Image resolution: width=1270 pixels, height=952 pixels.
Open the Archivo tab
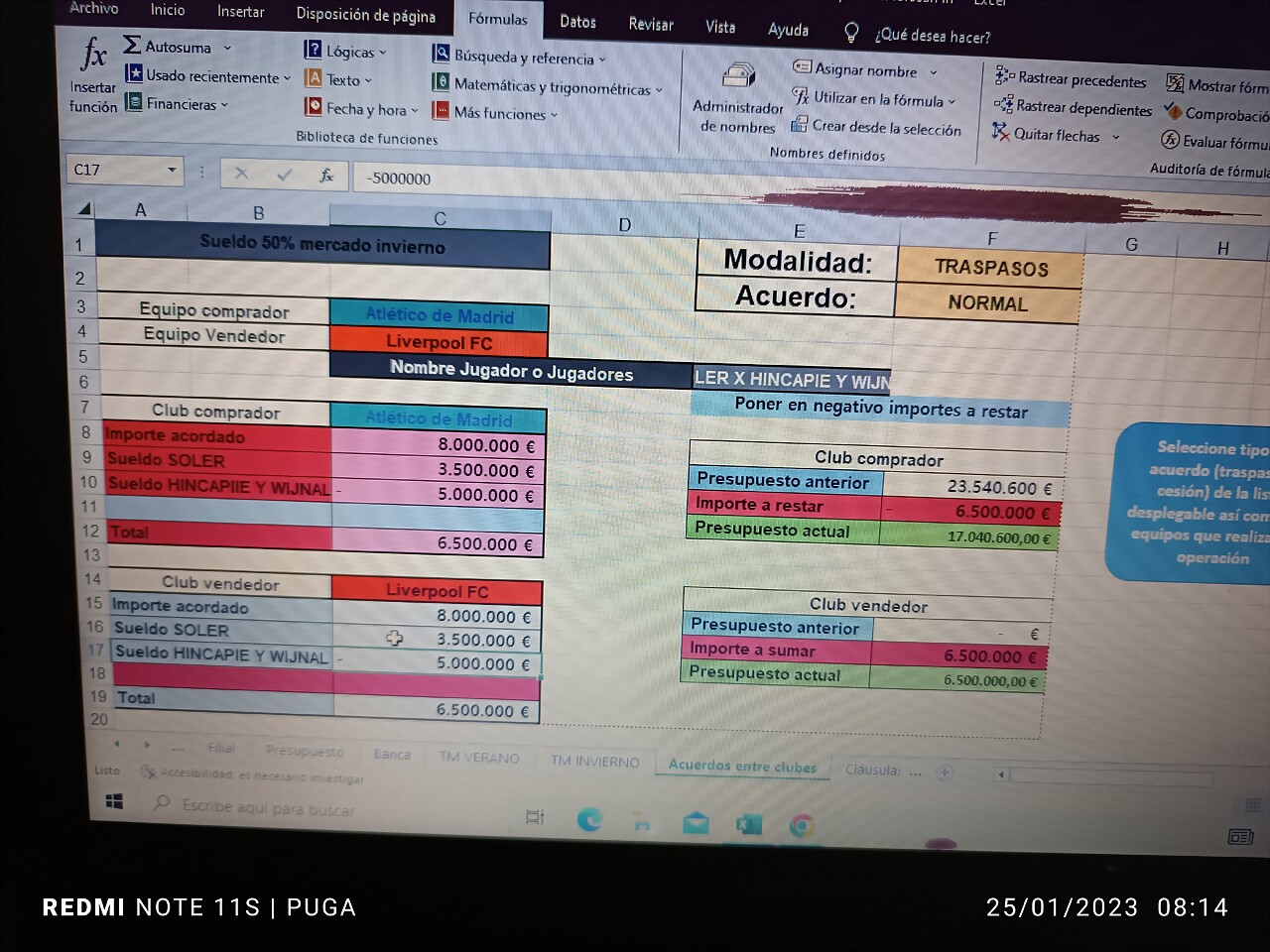point(94,8)
